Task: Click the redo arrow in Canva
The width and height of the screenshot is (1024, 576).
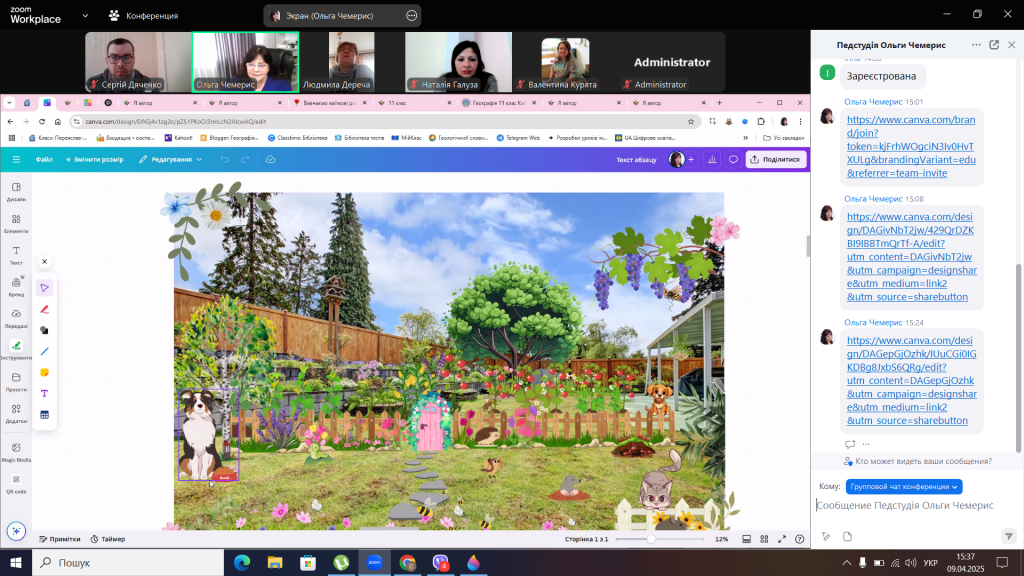Action: [245, 159]
